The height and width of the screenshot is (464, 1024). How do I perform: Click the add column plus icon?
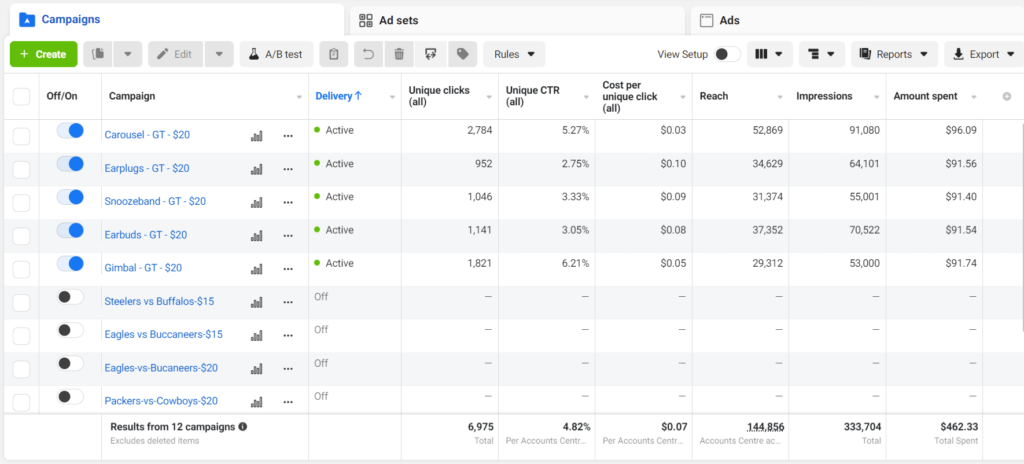pyautogui.click(x=1007, y=96)
